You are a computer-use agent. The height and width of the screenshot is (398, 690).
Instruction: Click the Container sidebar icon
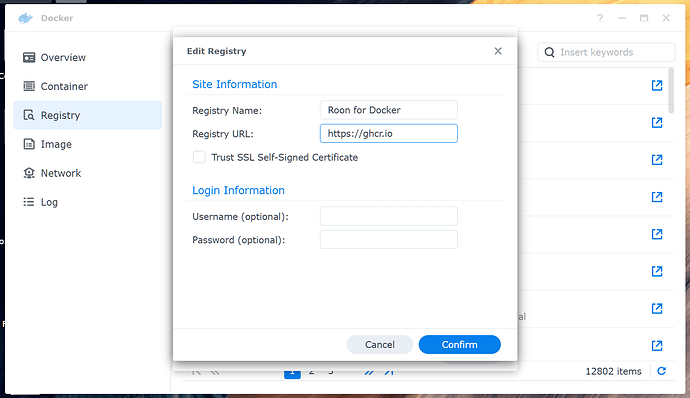pos(29,86)
